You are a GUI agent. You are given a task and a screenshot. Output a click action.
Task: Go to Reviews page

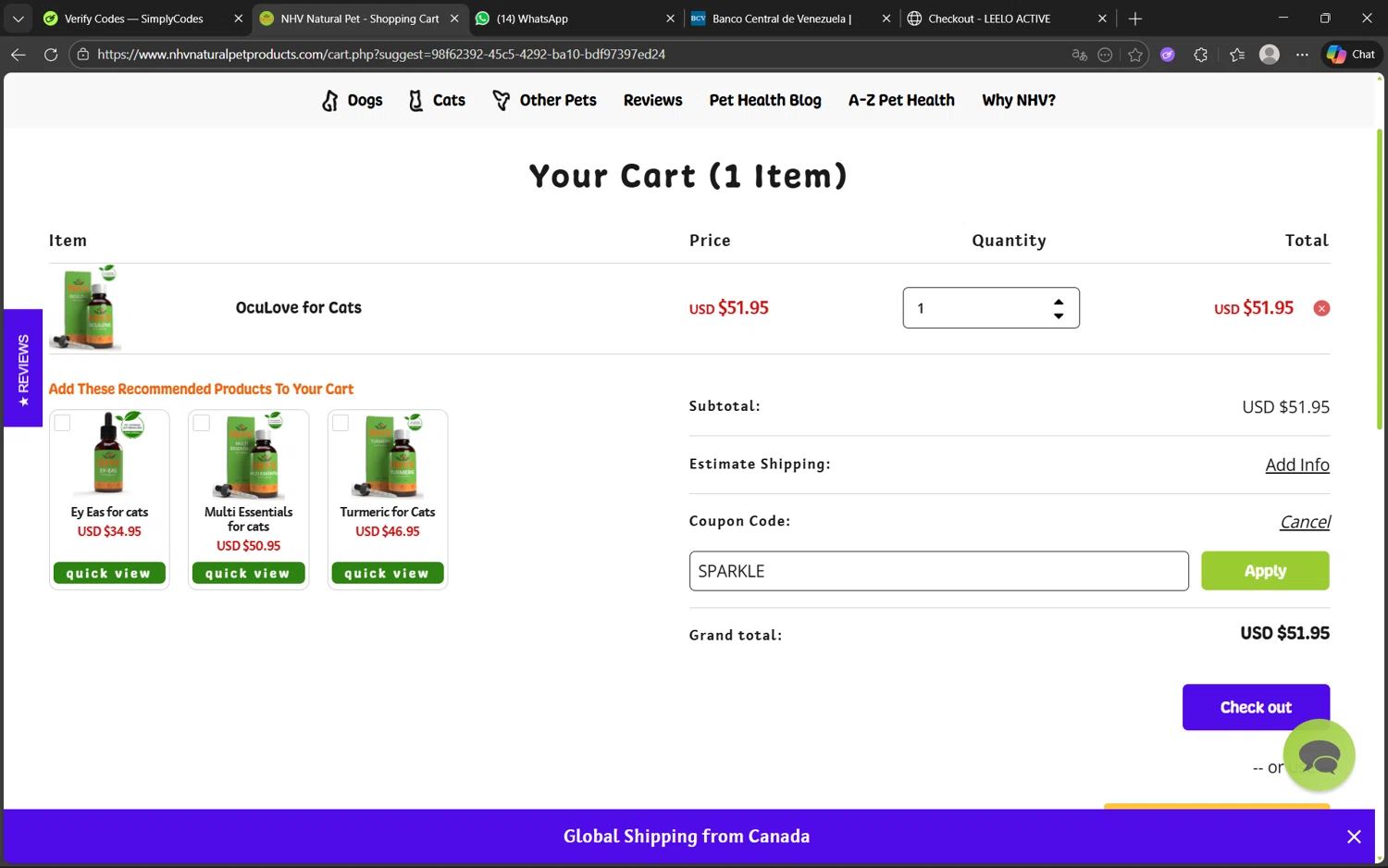(x=652, y=100)
